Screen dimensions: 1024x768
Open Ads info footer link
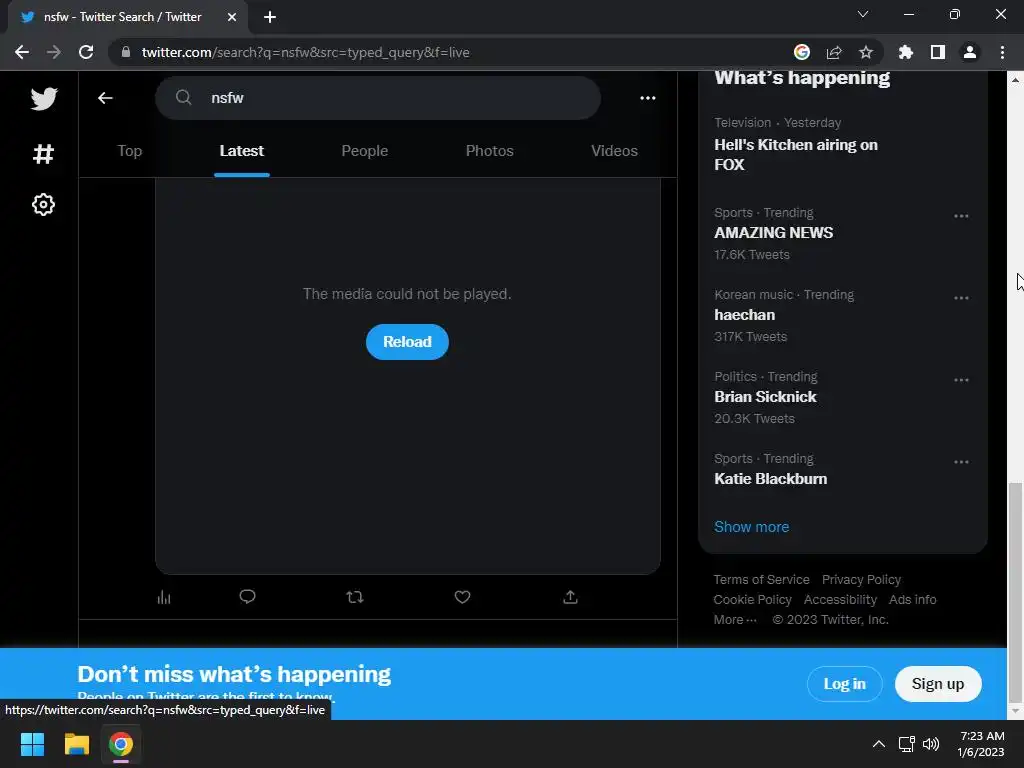(912, 600)
